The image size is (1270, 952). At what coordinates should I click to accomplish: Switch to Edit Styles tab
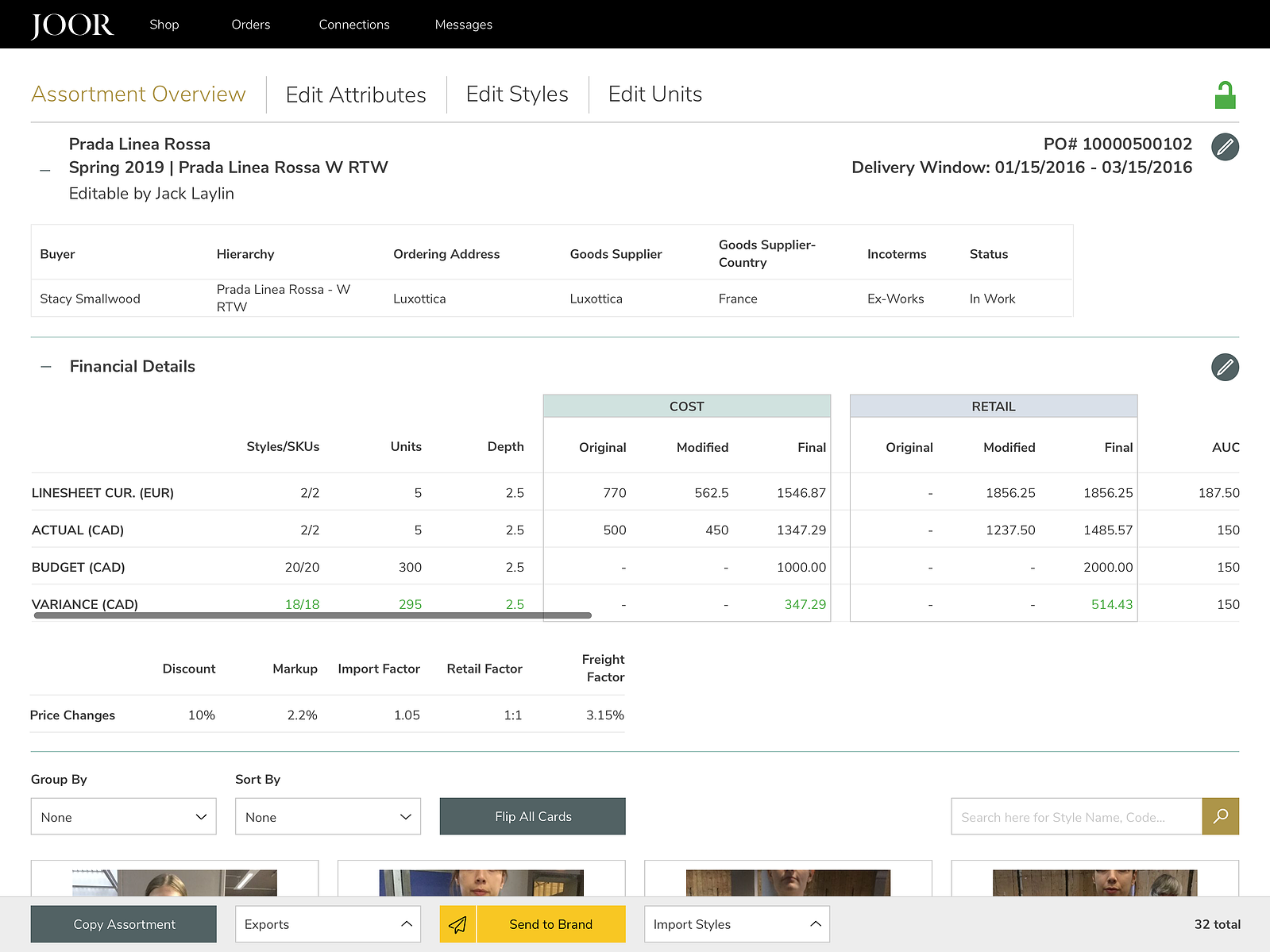(517, 94)
